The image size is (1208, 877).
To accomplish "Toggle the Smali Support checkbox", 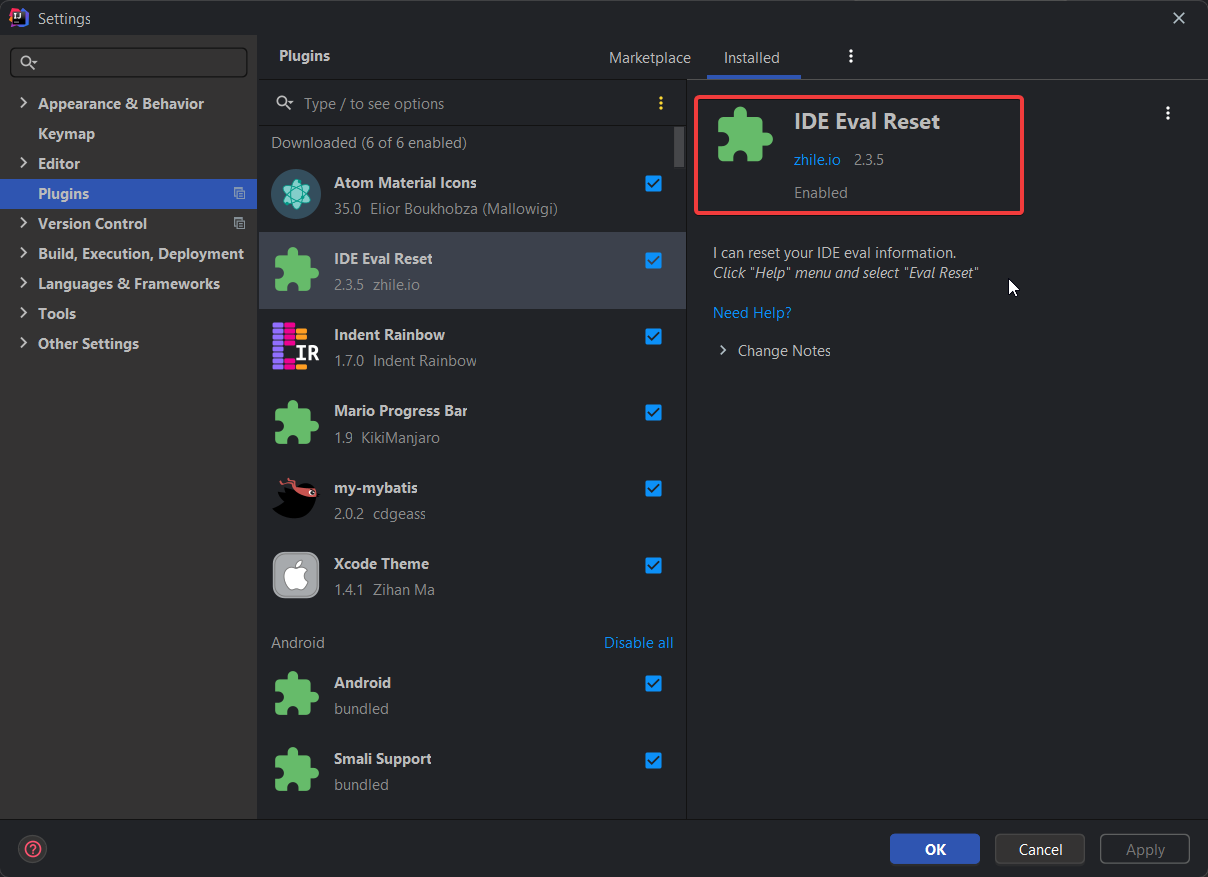I will [653, 760].
